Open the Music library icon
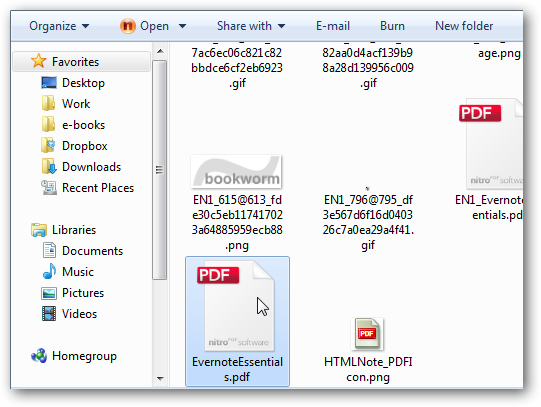541x407 pixels. pyautogui.click(x=49, y=271)
